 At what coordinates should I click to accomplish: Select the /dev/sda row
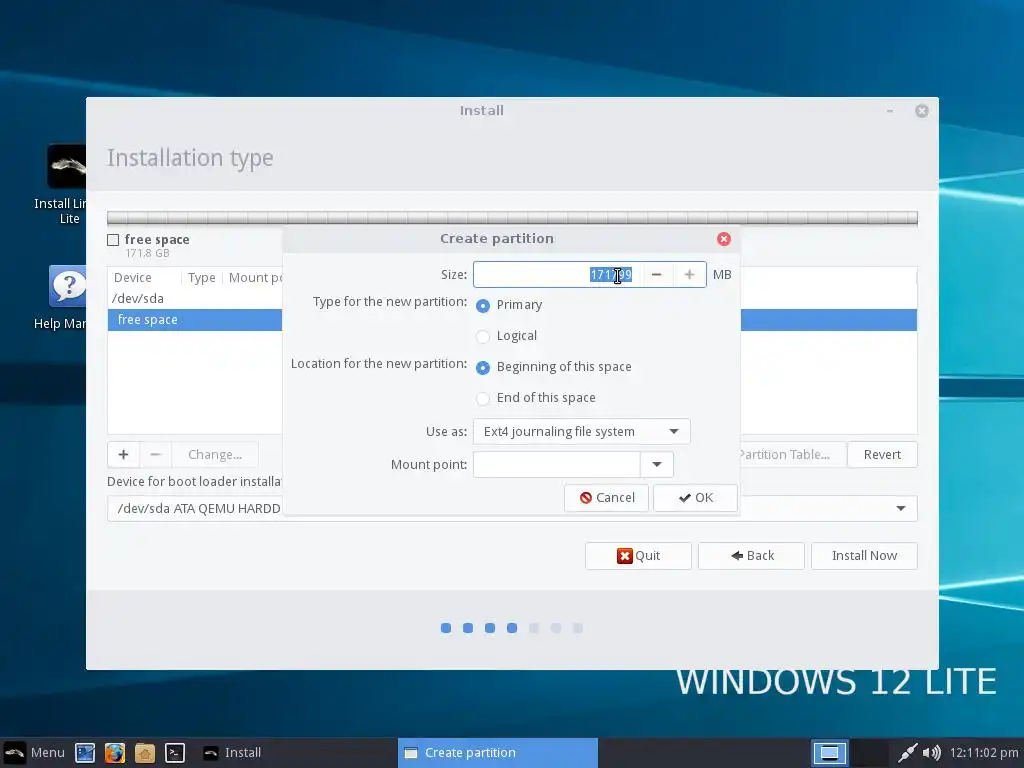pos(195,298)
